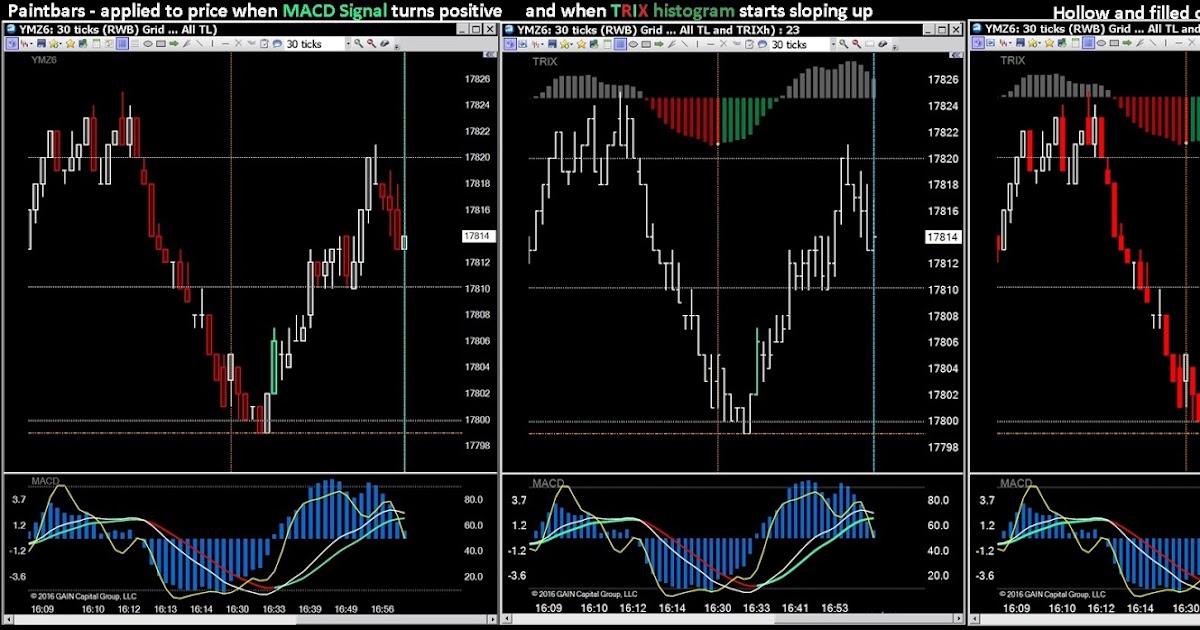This screenshot has height=630, width=1200.
Task: Click the save chart icon
Action: click(x=41, y=45)
